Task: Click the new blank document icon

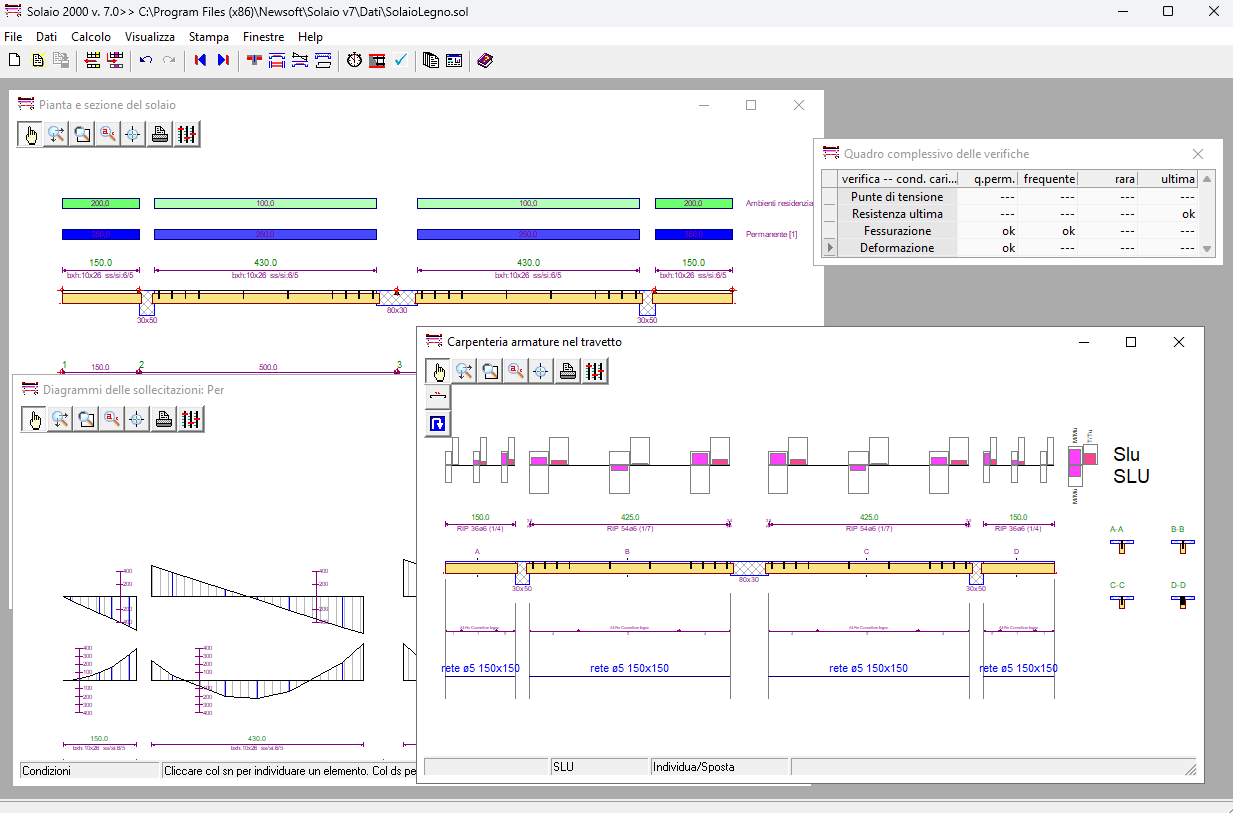Action: click(x=14, y=60)
